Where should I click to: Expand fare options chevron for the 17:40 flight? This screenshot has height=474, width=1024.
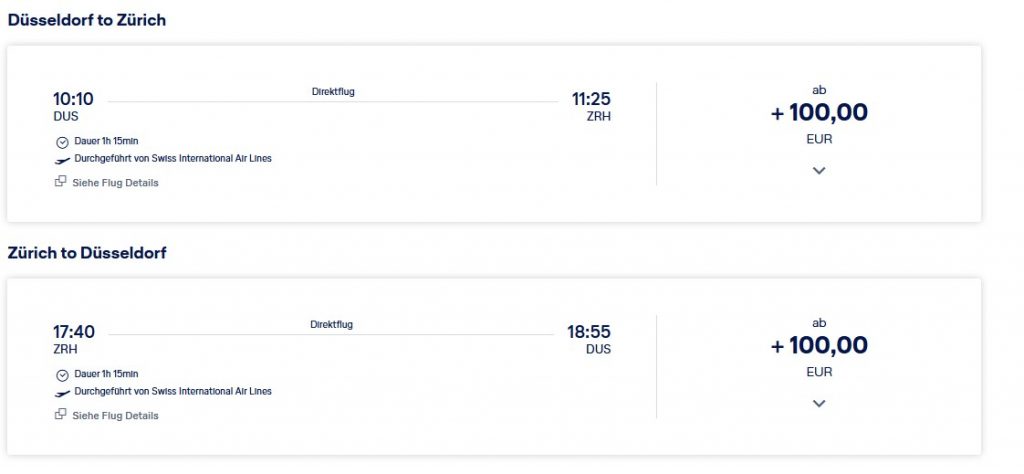click(x=819, y=404)
